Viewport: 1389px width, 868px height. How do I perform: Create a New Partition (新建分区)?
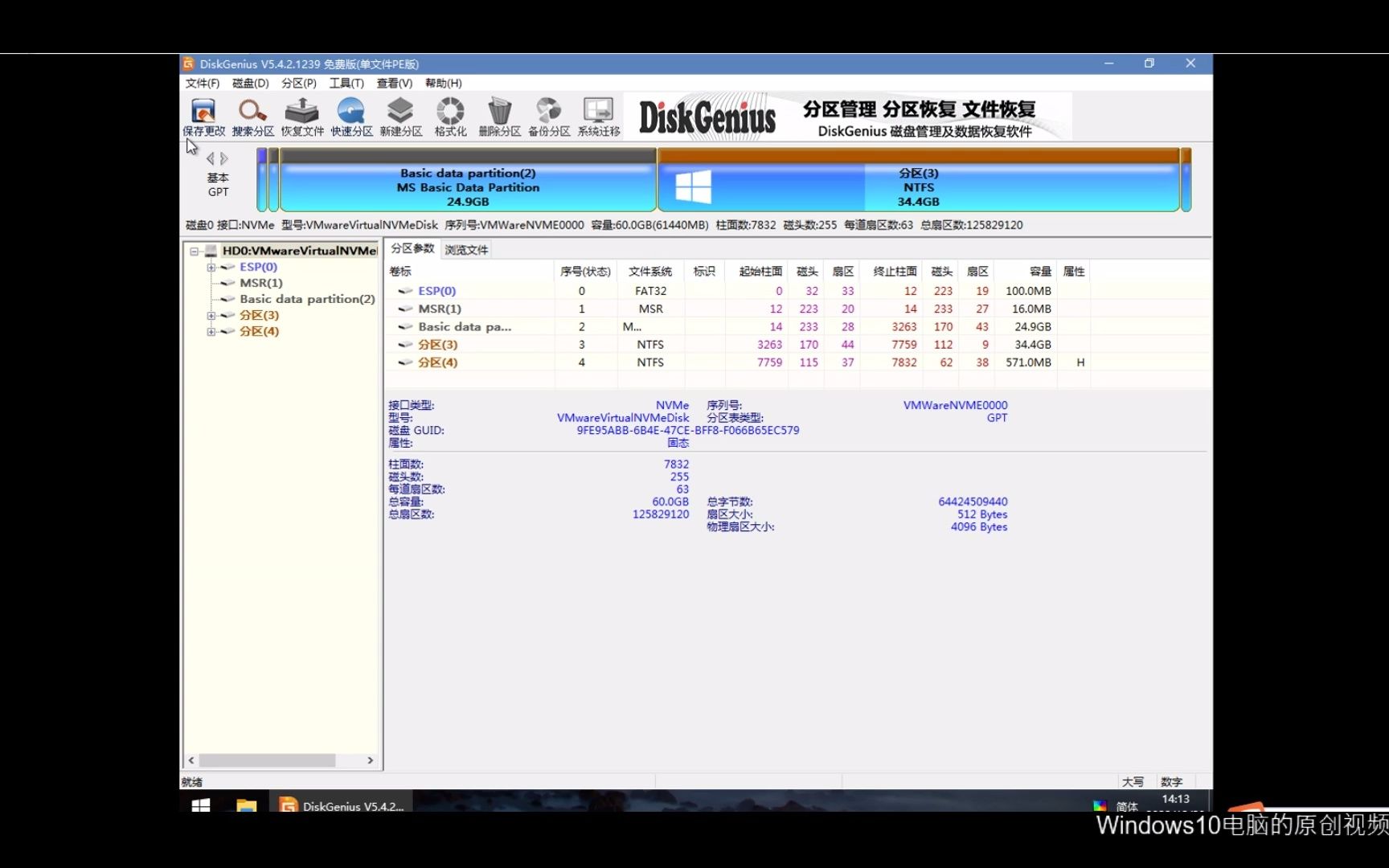(400, 117)
